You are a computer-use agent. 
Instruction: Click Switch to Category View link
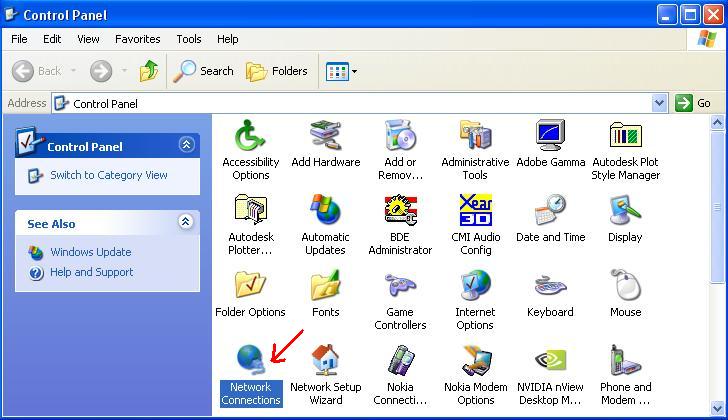pos(109,175)
